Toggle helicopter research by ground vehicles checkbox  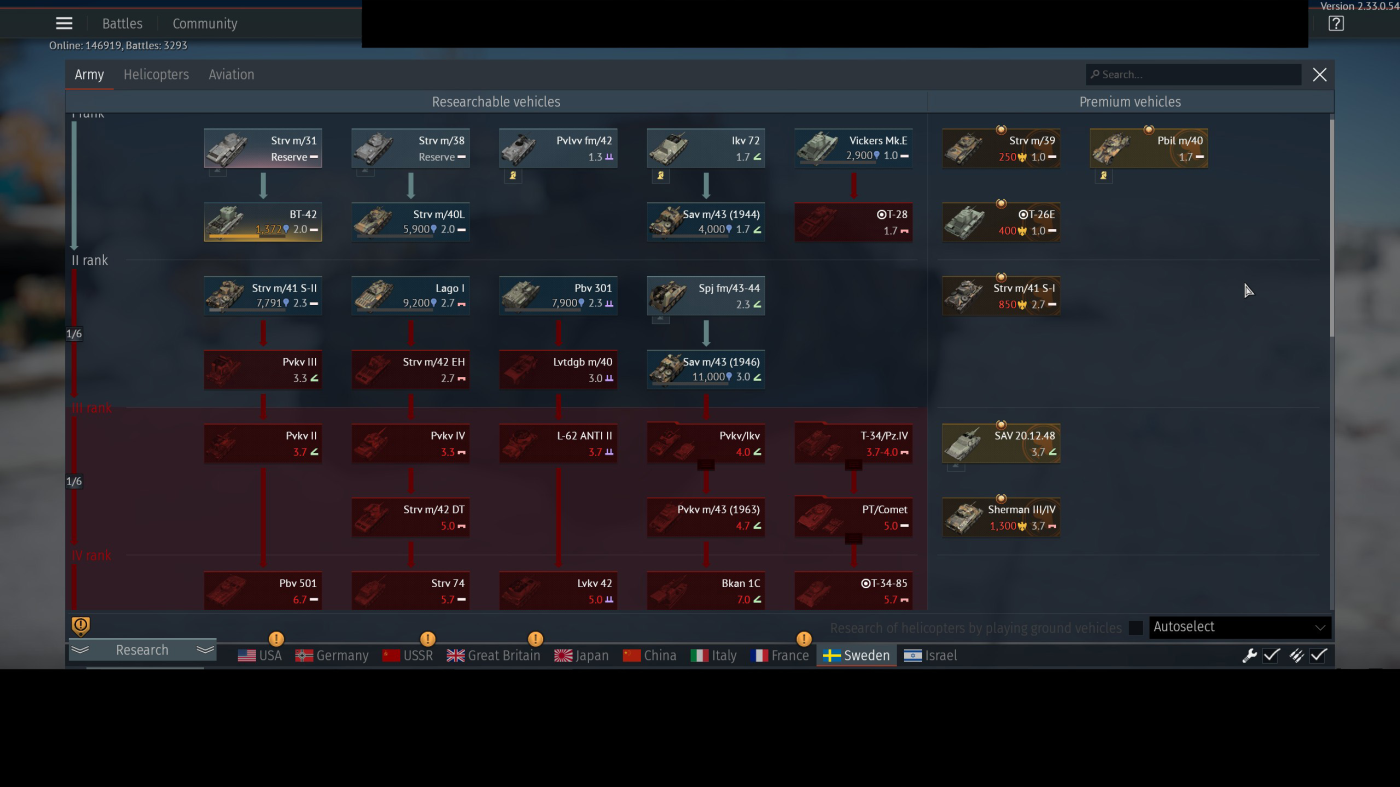click(x=1136, y=628)
